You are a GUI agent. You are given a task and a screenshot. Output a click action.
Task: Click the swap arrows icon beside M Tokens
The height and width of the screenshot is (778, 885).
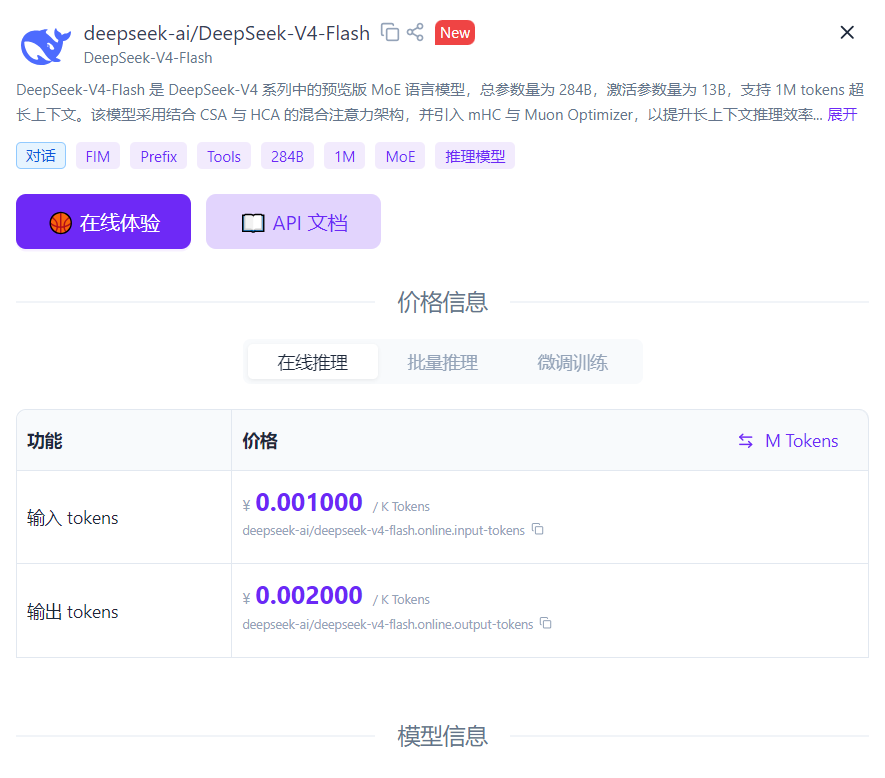click(746, 441)
